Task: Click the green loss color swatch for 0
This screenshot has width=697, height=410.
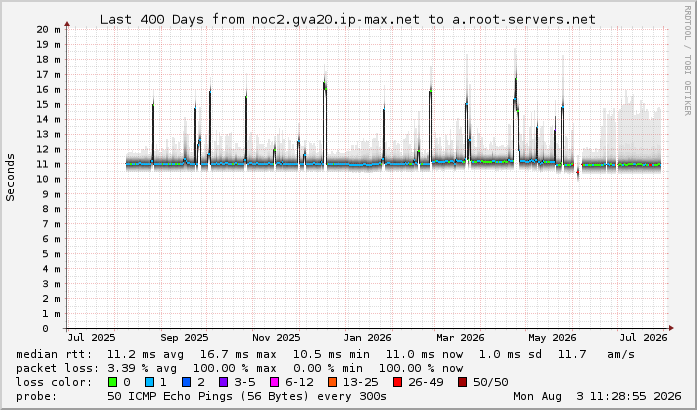Action: (112, 382)
